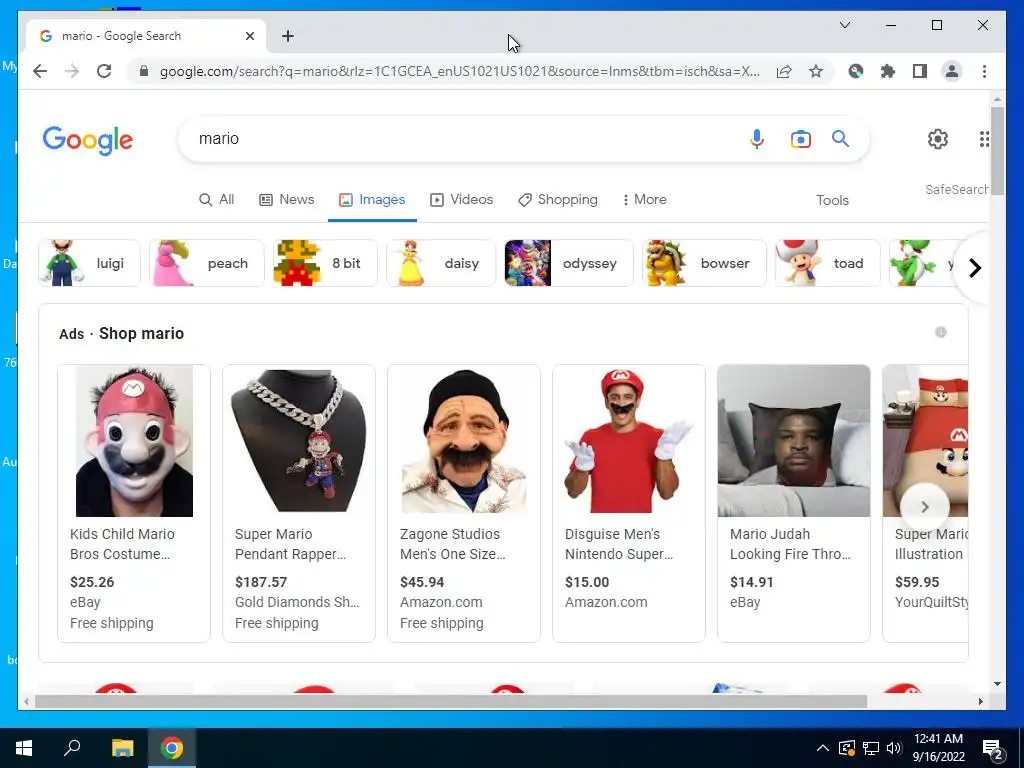Open the globe extension icon in toolbar
Image resolution: width=1024 pixels, height=768 pixels.
pyautogui.click(x=856, y=71)
